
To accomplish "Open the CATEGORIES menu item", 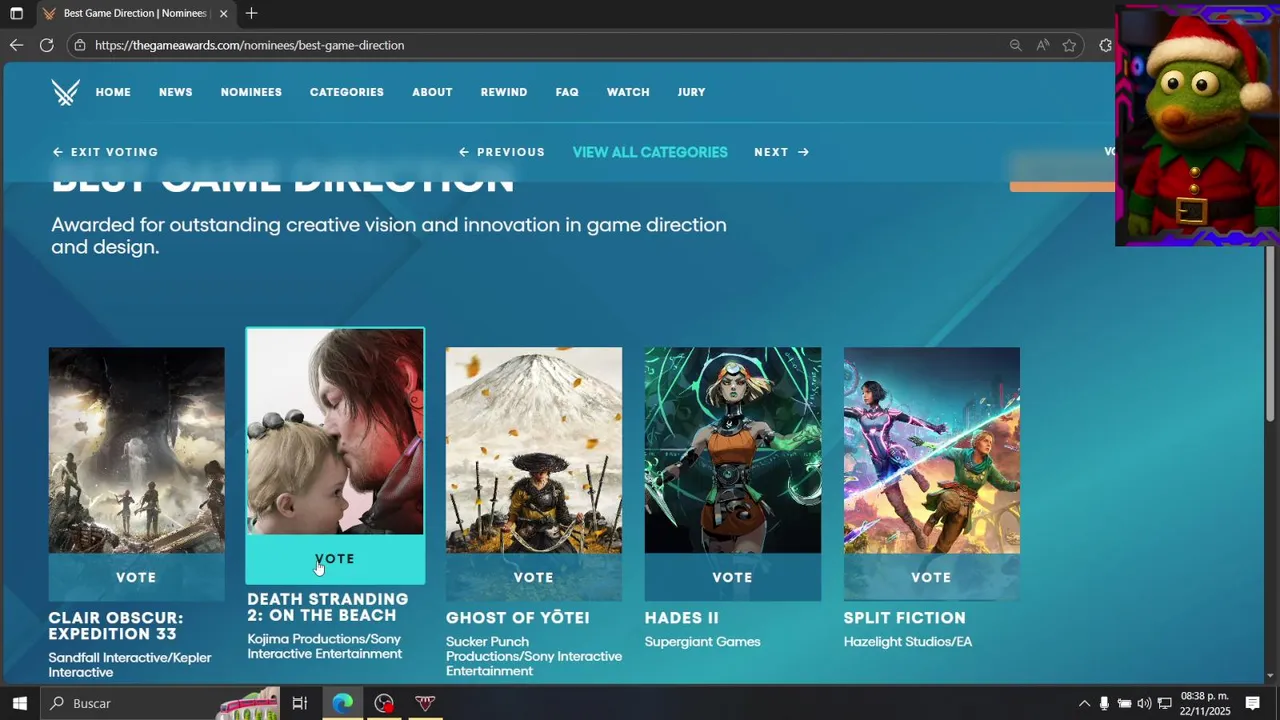I will pos(347,92).
